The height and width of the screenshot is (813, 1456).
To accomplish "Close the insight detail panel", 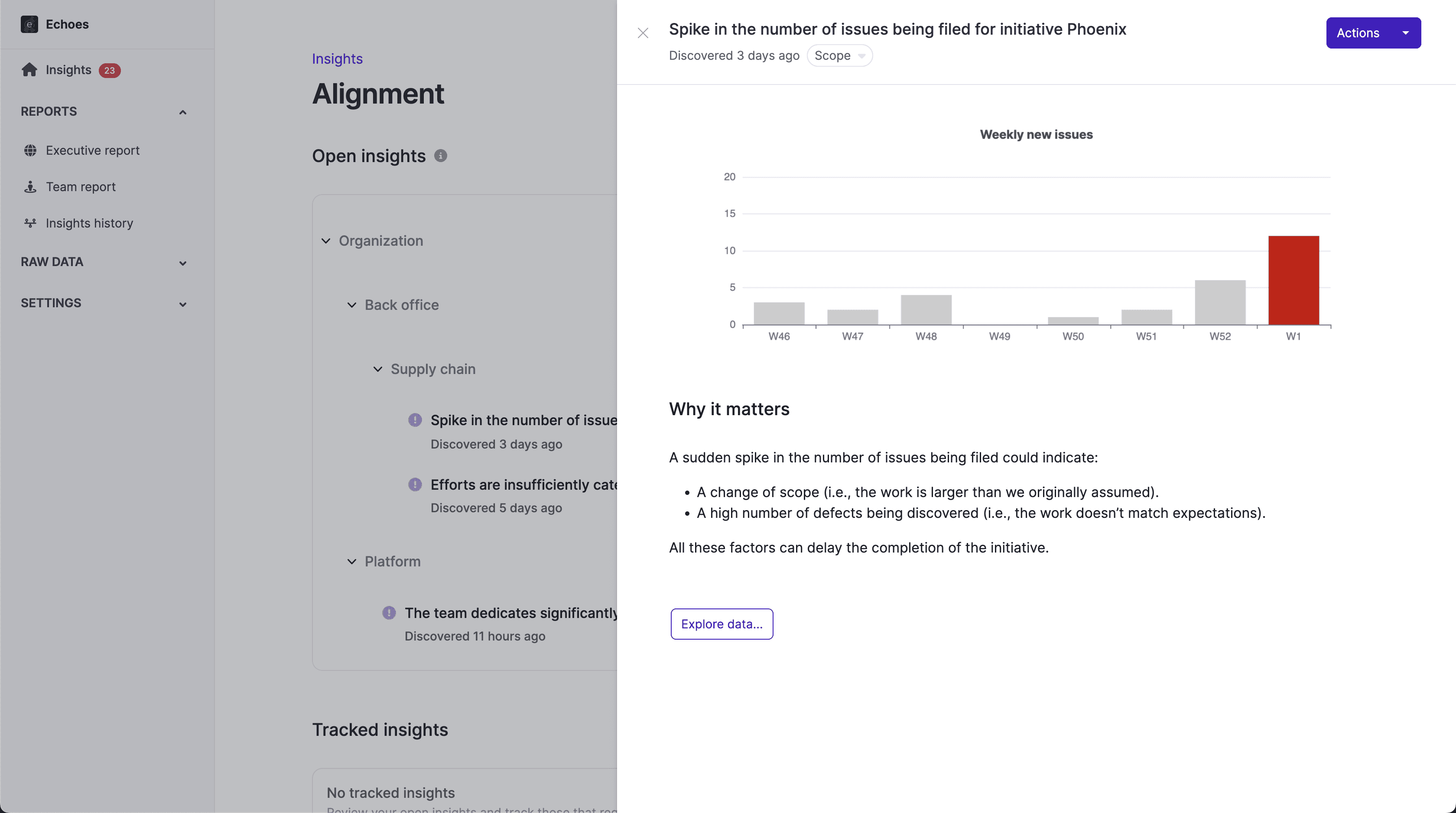I will pyautogui.click(x=643, y=33).
